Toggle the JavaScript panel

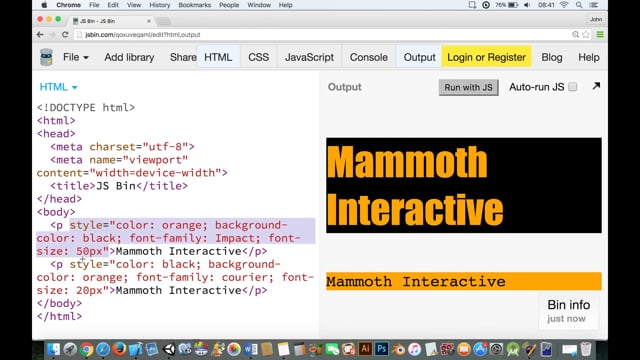pyautogui.click(x=309, y=57)
